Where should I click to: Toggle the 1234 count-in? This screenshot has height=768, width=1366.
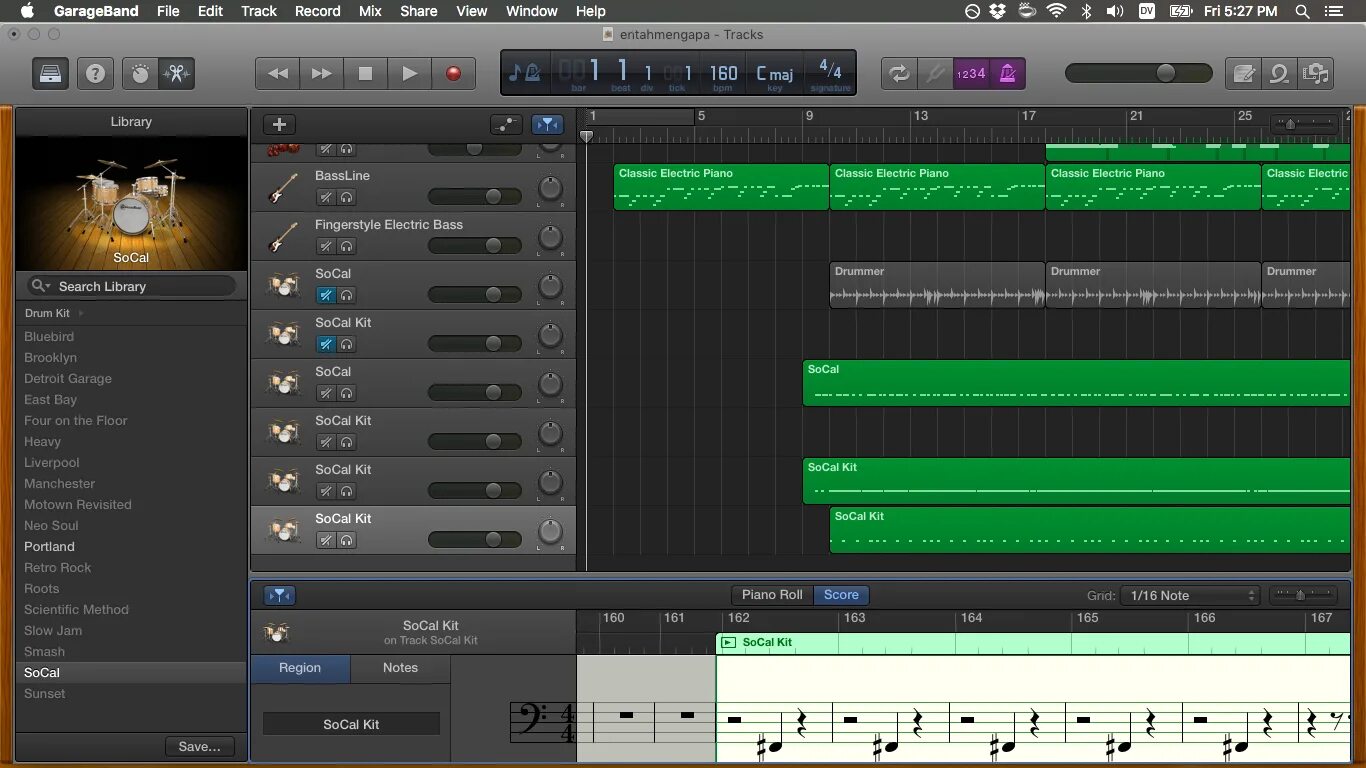point(970,72)
